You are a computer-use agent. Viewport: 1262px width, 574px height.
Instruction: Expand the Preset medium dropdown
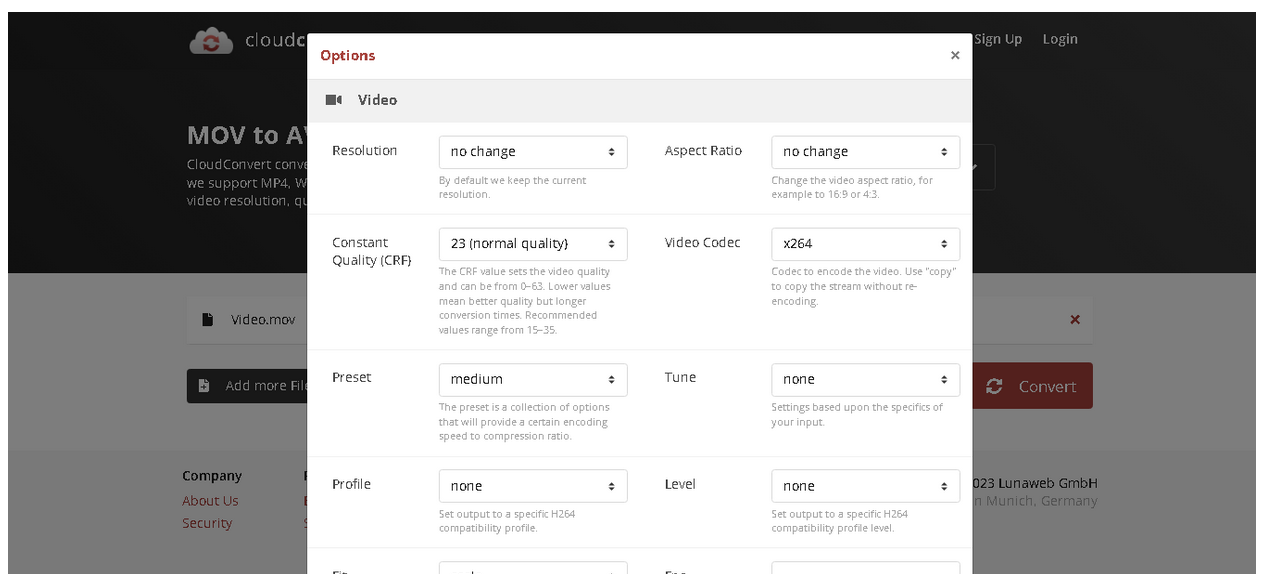[533, 380]
